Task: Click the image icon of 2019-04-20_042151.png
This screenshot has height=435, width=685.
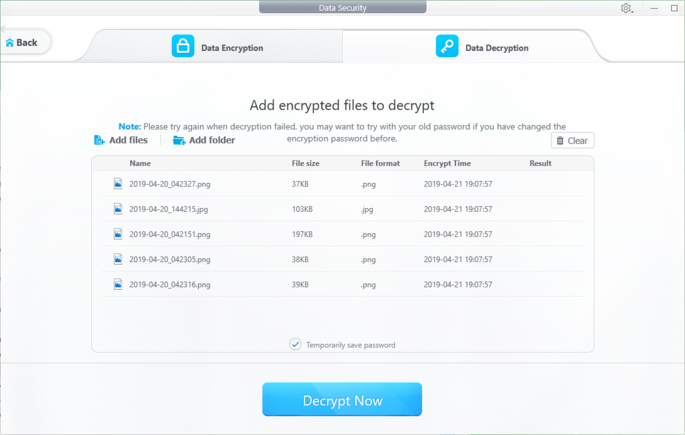Action: [118, 234]
